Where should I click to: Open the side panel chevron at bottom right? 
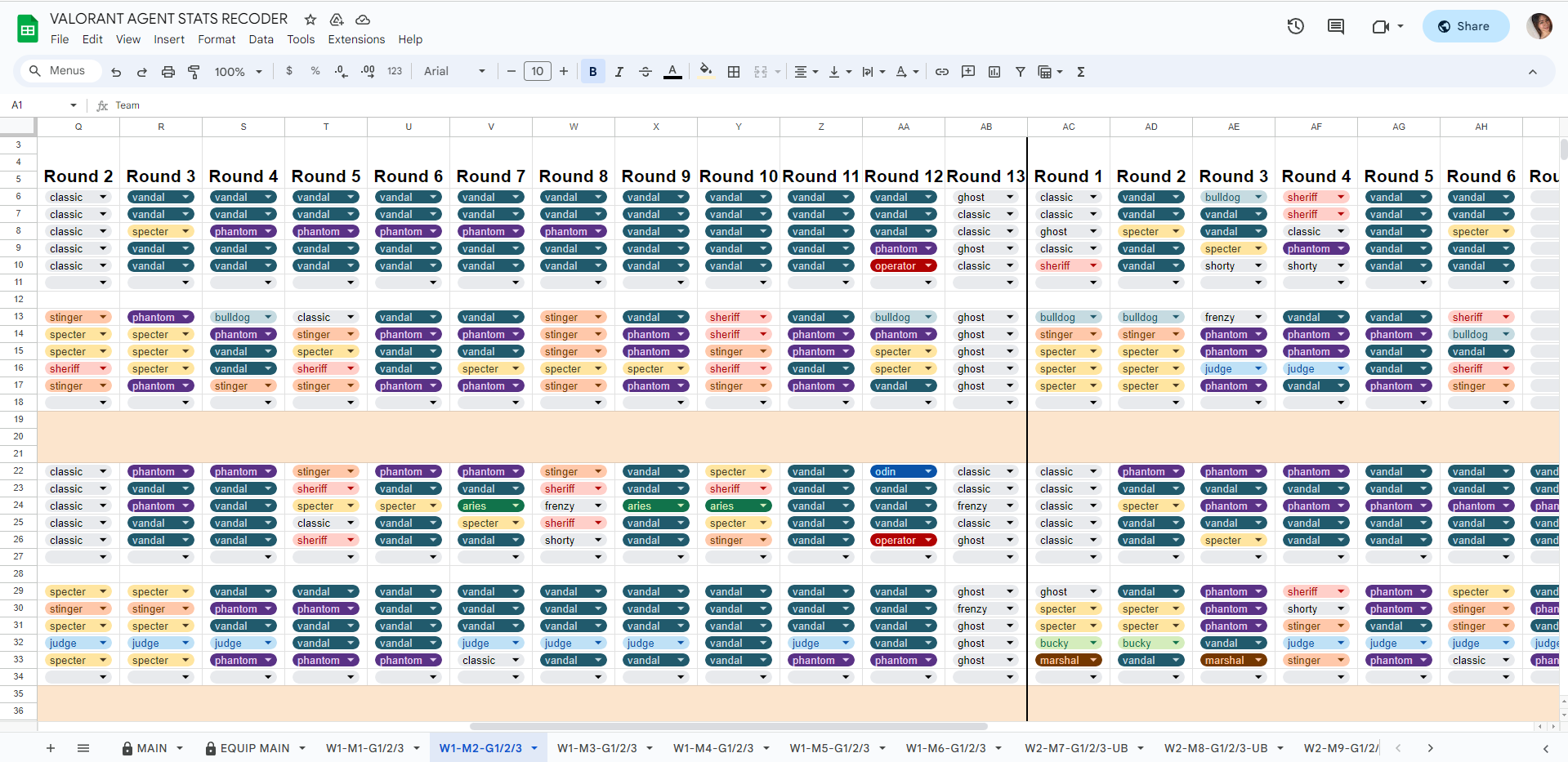coord(1545,748)
